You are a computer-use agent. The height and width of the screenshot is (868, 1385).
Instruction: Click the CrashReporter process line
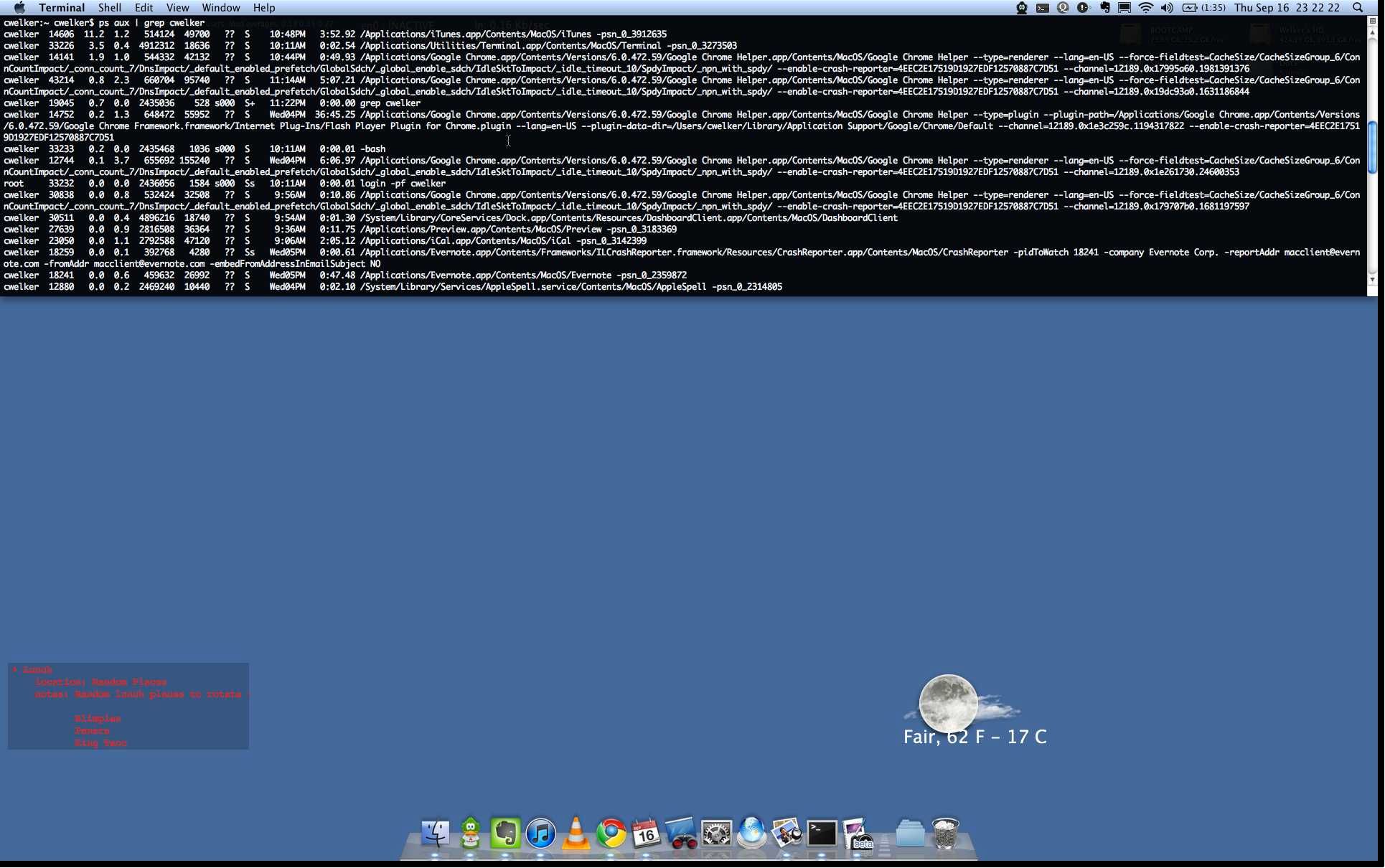pyautogui.click(x=682, y=258)
